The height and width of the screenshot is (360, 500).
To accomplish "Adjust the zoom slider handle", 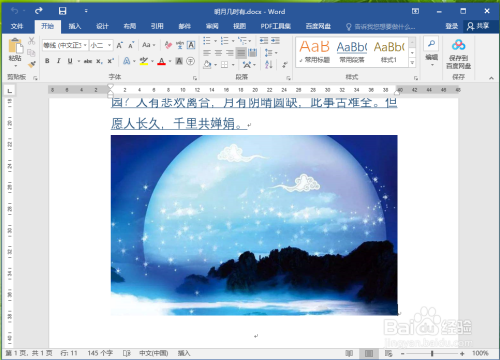I will coord(432,353).
